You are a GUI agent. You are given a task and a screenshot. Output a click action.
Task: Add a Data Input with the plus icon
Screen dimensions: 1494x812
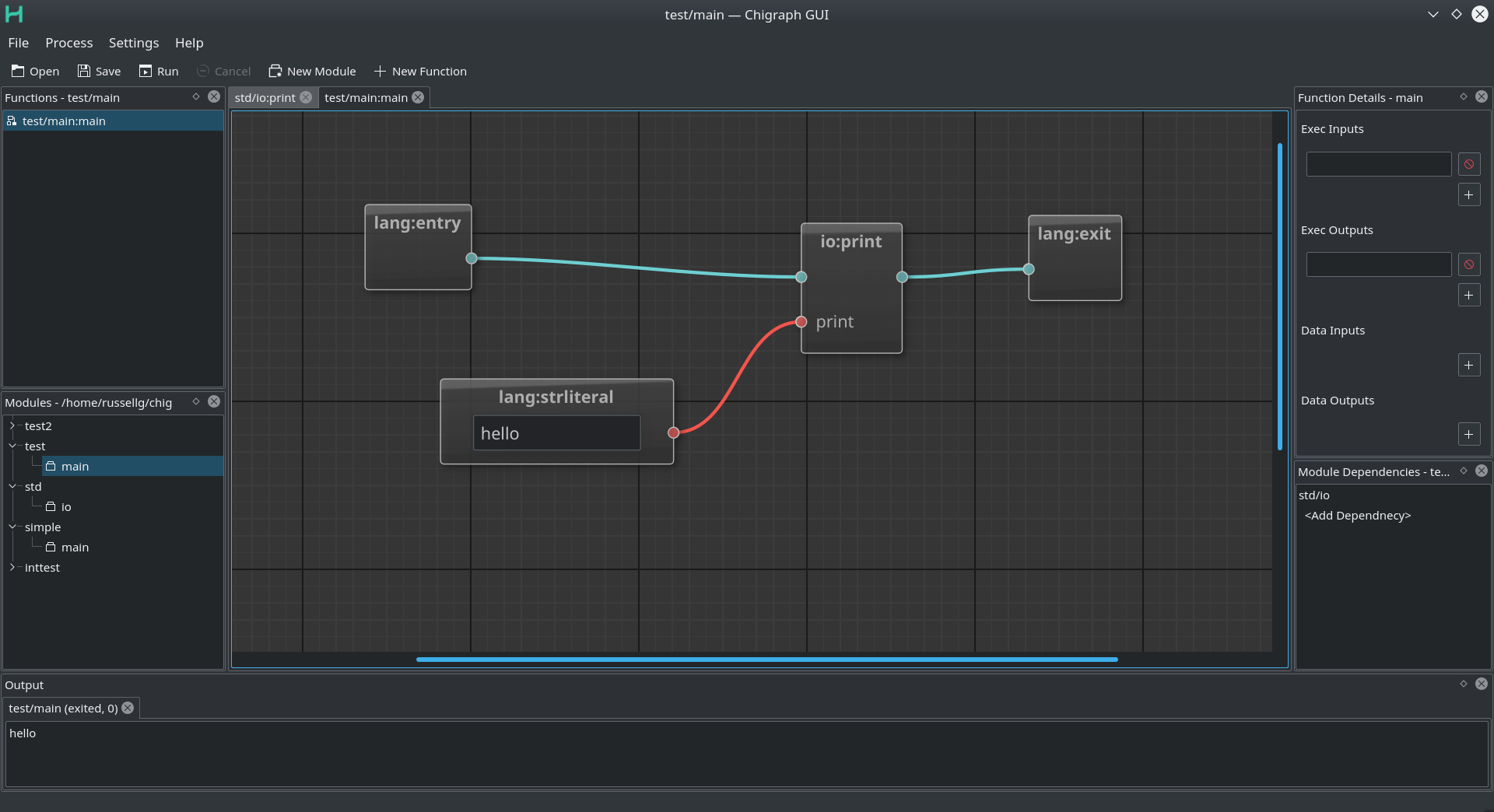1469,365
